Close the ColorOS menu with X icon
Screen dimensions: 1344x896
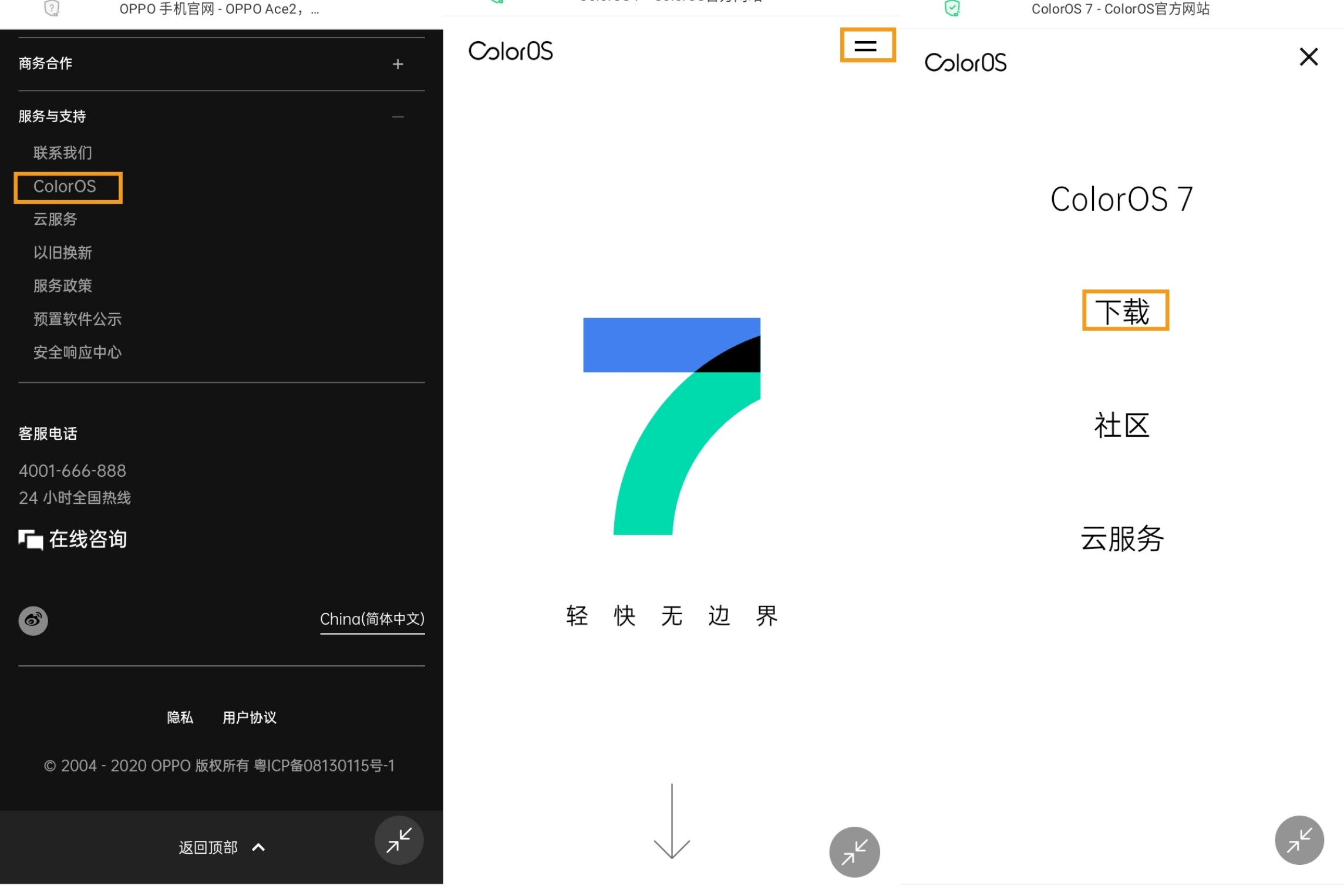point(1308,57)
